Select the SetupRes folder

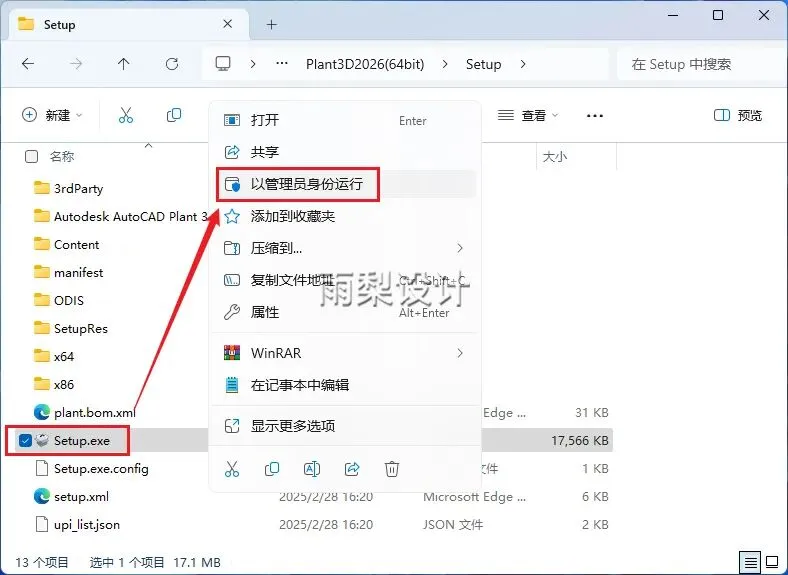click(x=70, y=328)
